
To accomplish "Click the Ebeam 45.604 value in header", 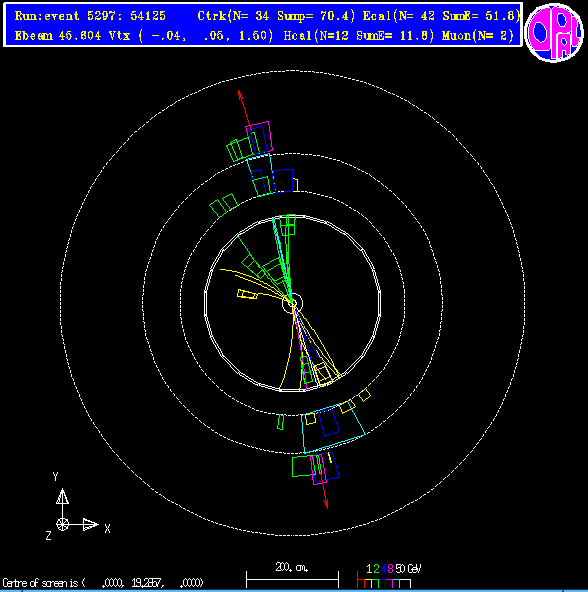I will click(58, 36).
